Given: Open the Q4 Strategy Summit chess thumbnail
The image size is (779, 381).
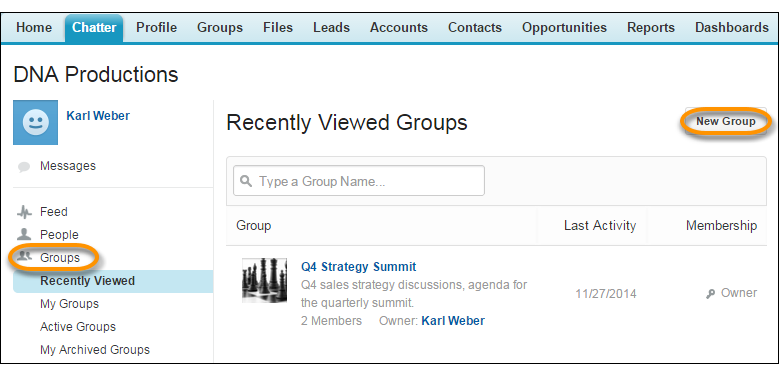Looking at the screenshot, I should 264,280.
